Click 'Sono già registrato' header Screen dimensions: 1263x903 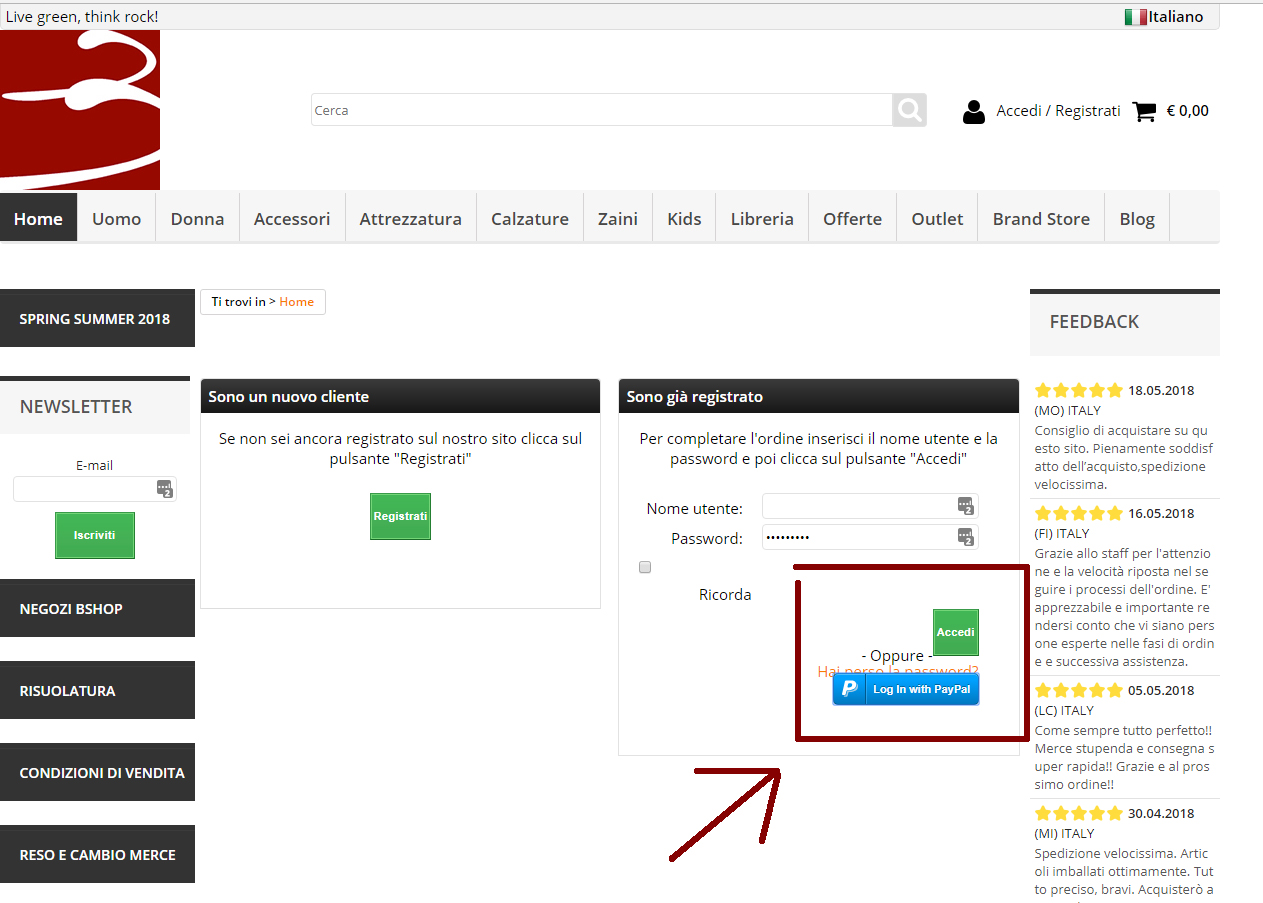[819, 396]
